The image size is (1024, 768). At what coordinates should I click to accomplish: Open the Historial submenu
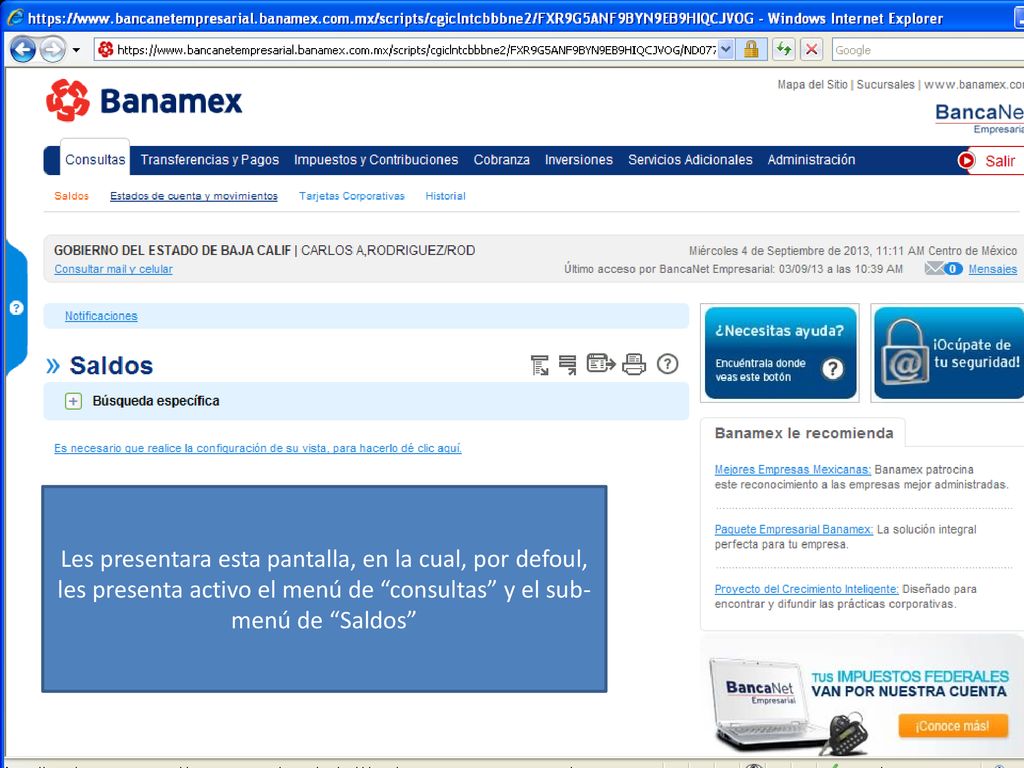[445, 196]
